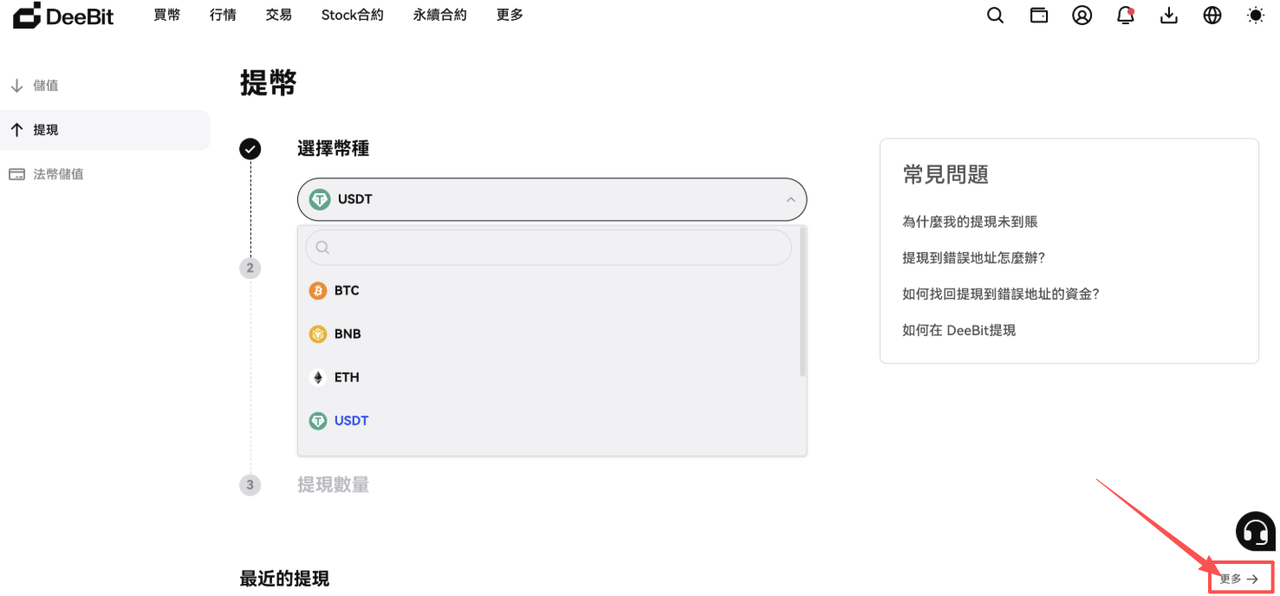The height and width of the screenshot is (596, 1280).
Task: Open FAQ 提現到錯誤地址怎麼辦?
Action: pyautogui.click(x=974, y=258)
